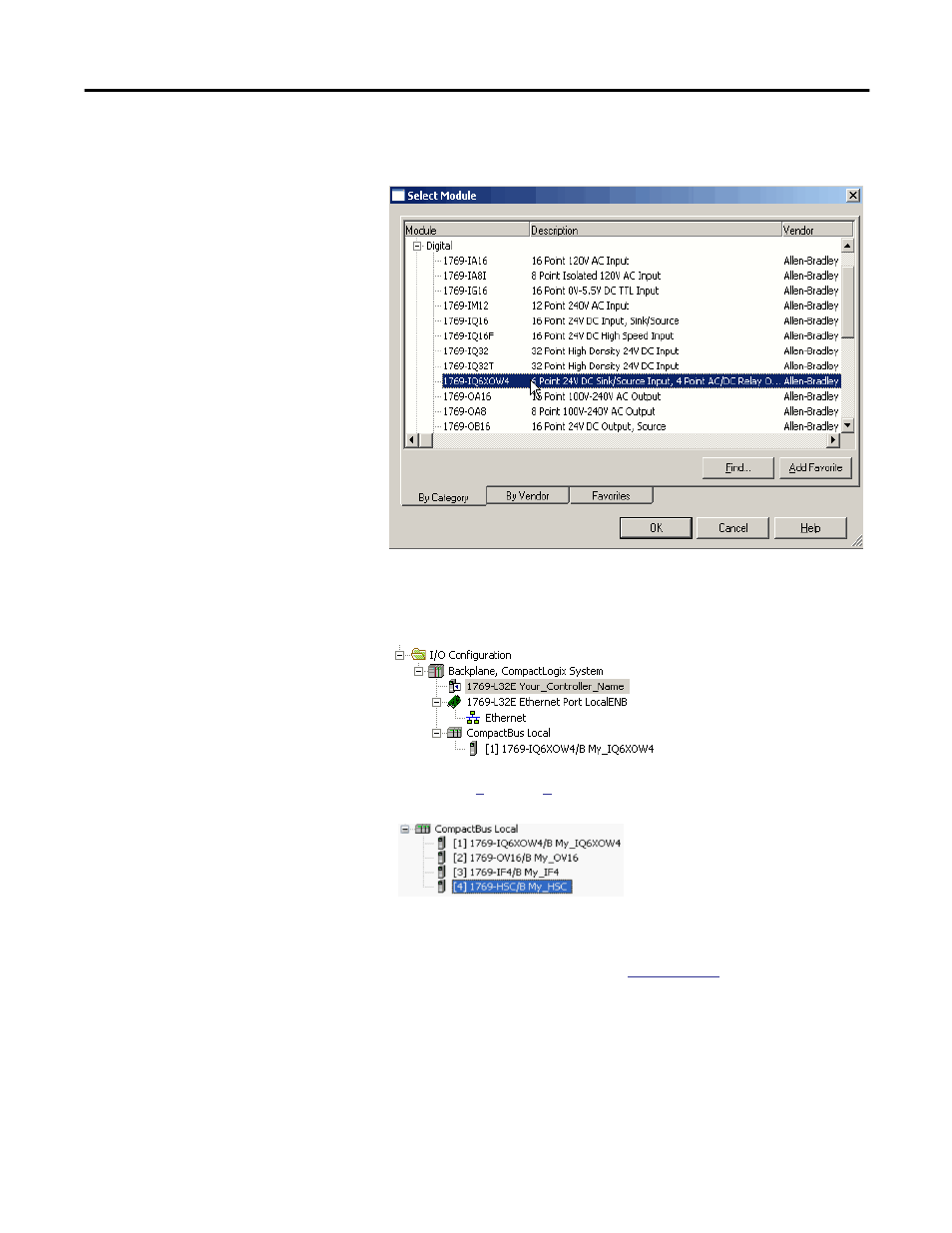Screen dimensions: 952x1233
Task: Select module 1769-OB16
Action: (467, 426)
